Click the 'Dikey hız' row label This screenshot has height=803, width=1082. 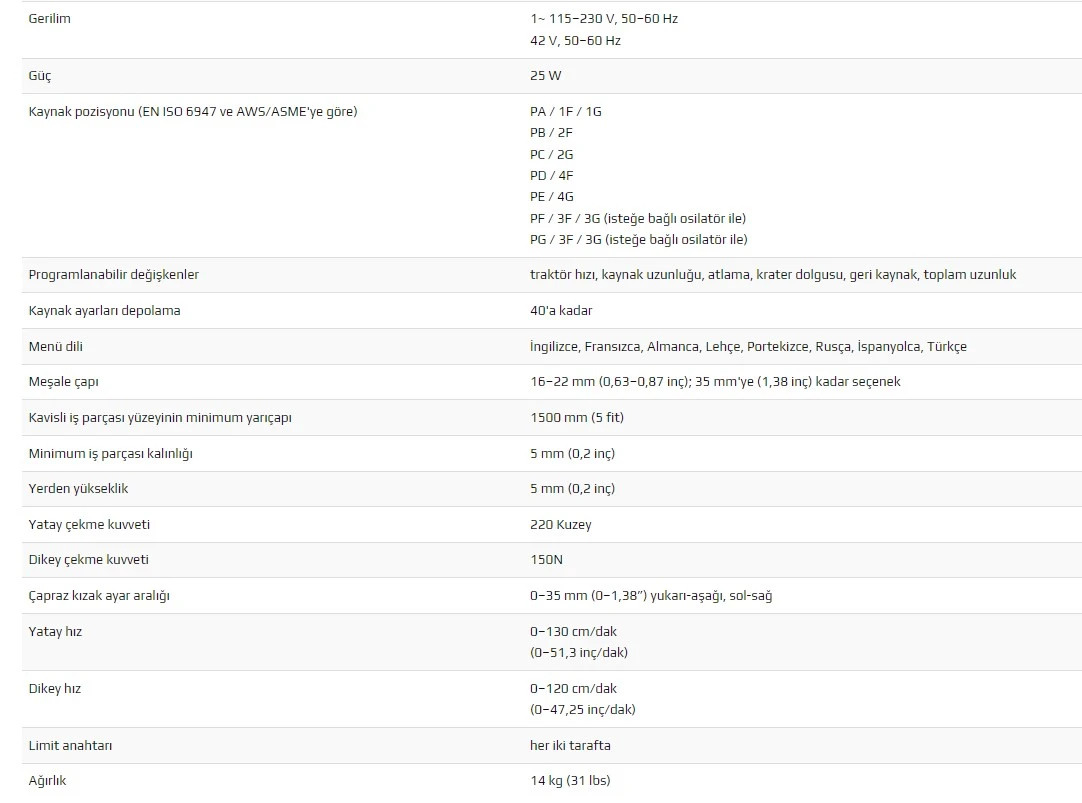pyautogui.click(x=55, y=688)
